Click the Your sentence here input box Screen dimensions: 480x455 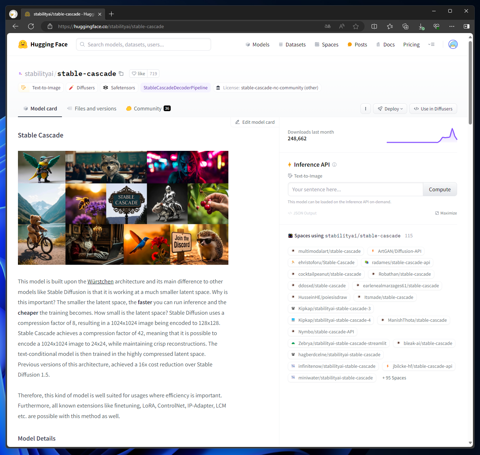[x=355, y=189]
